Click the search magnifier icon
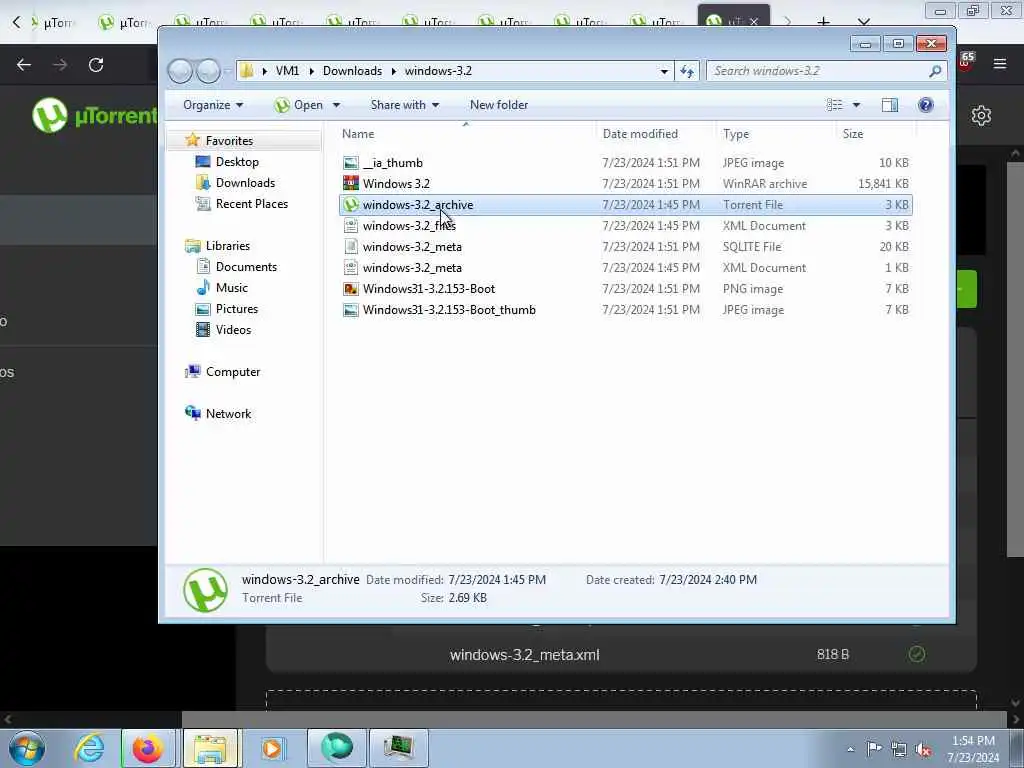This screenshot has width=1024, height=768. pos(935,71)
